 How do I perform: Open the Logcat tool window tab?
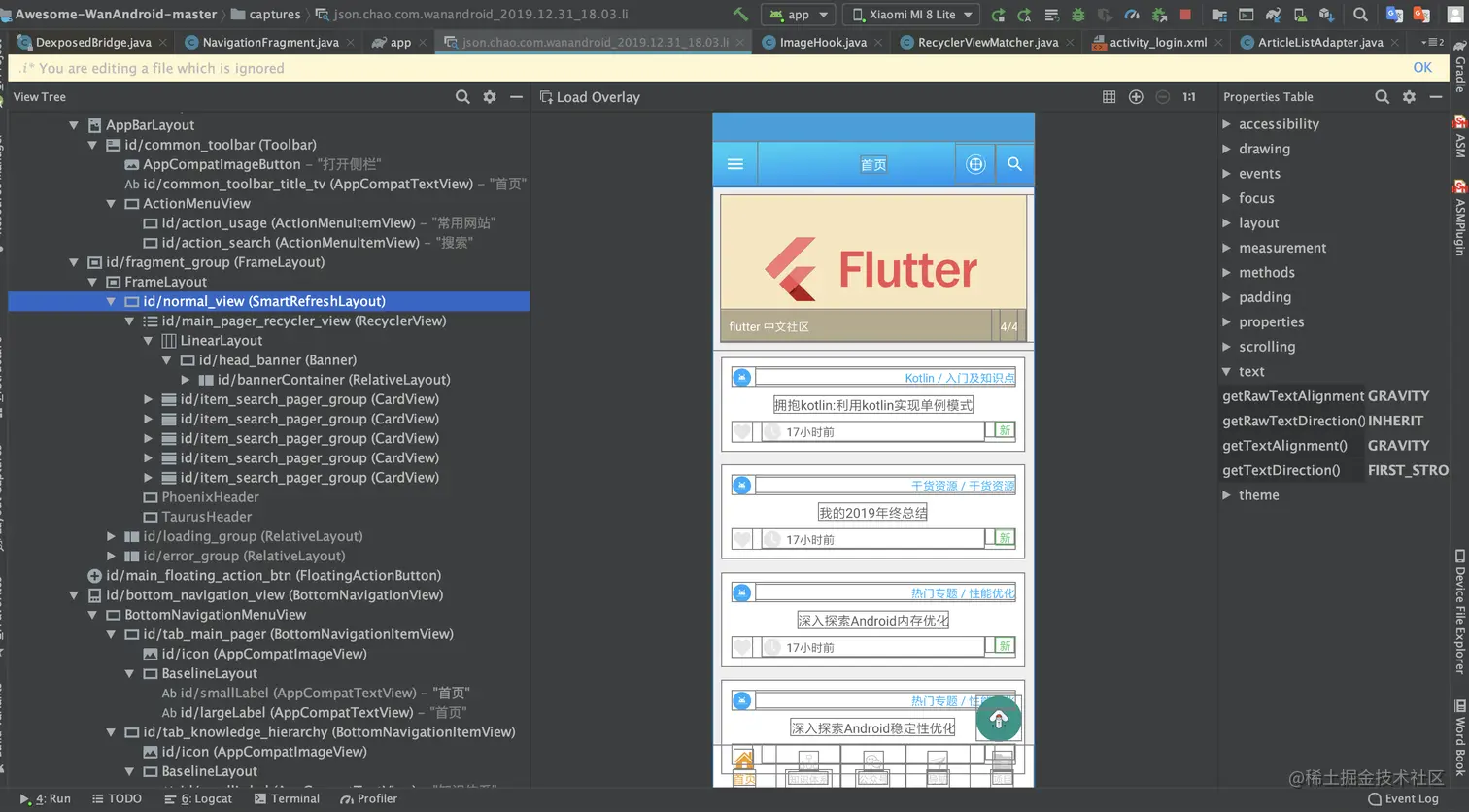point(199,798)
